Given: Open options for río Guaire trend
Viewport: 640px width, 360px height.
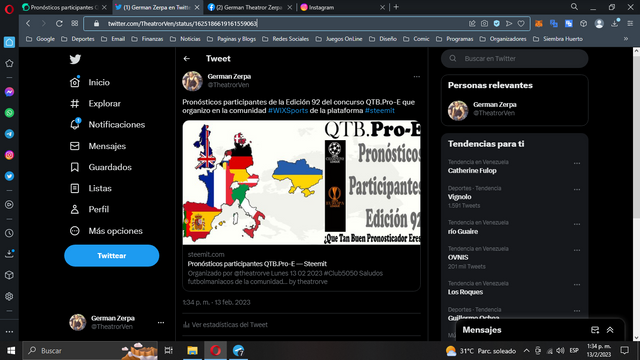Looking at the screenshot, I should pos(577,224).
